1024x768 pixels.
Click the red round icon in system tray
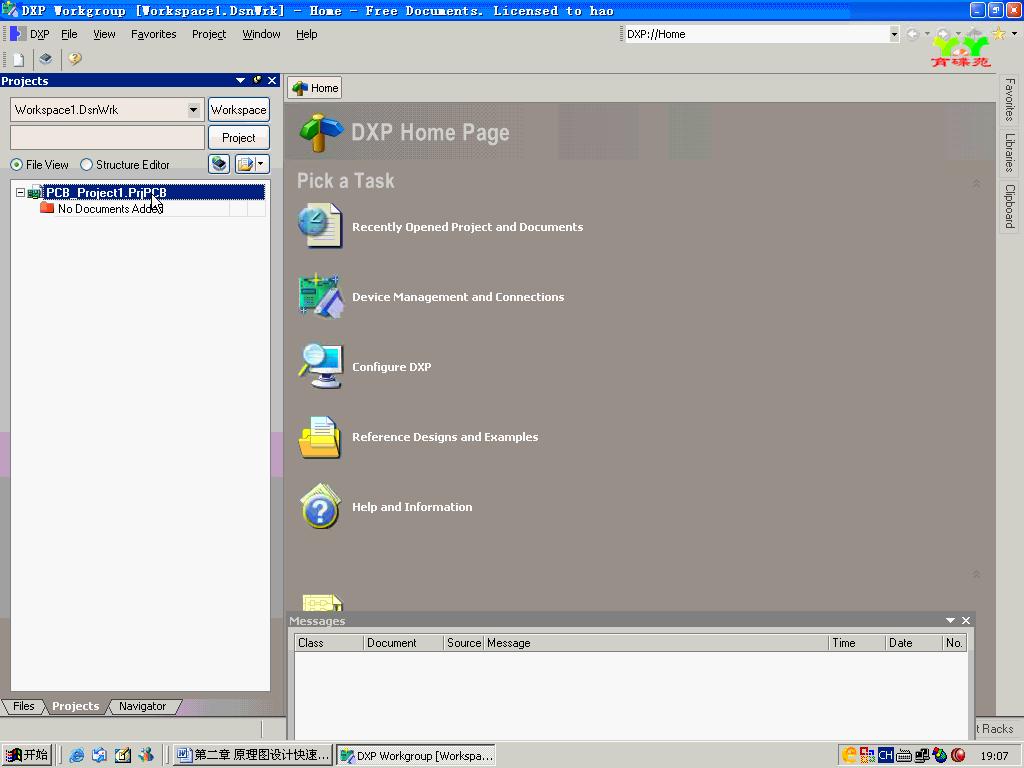pyautogui.click(x=958, y=756)
